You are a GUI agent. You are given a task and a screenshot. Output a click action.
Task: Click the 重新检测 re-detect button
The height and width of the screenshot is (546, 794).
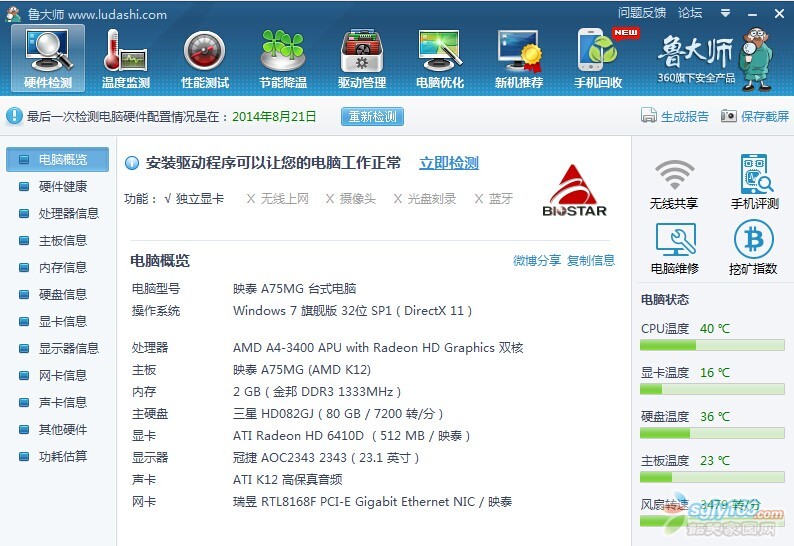(372, 116)
